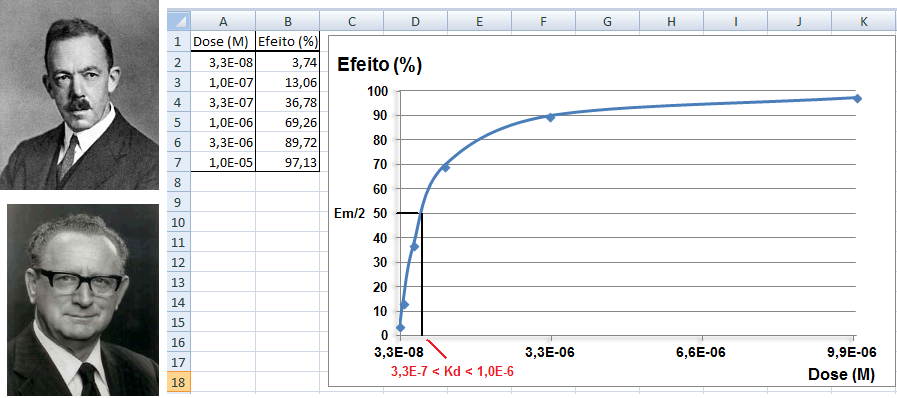Click the Dose (M) axis title
Image resolution: width=897 pixels, height=398 pixels.
tap(842, 375)
